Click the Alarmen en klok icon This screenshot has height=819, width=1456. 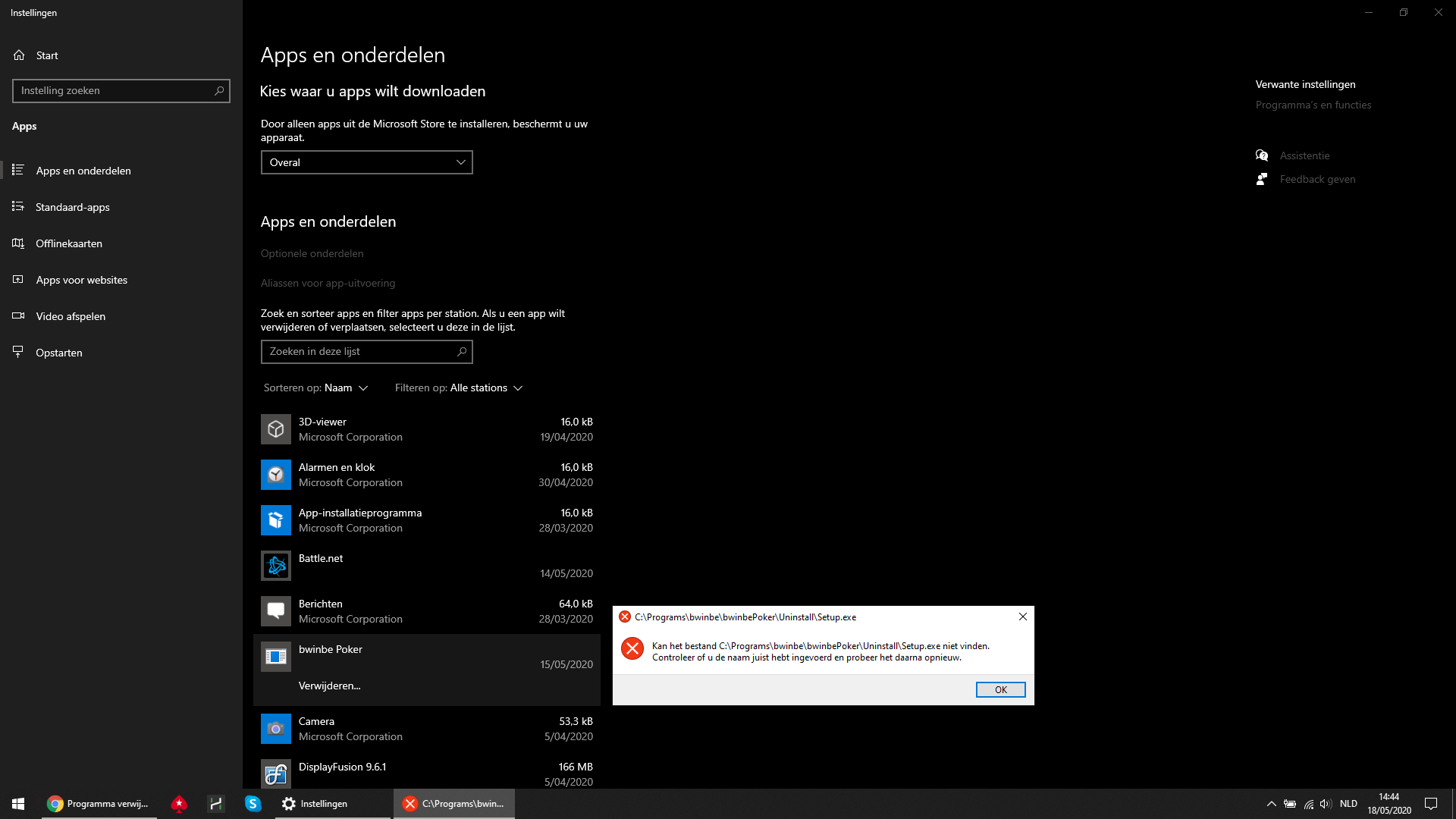275,475
